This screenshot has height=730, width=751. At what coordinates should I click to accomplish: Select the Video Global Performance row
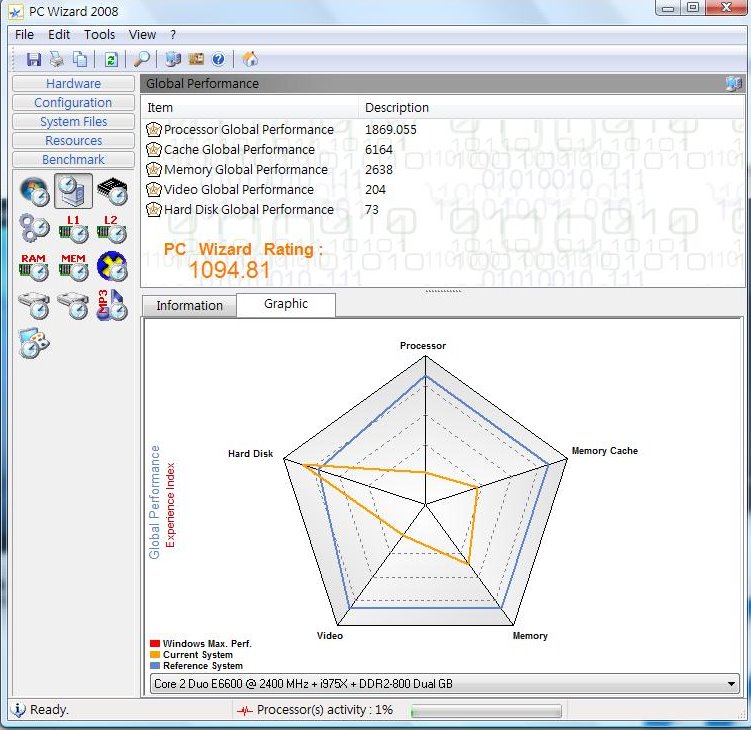point(239,189)
